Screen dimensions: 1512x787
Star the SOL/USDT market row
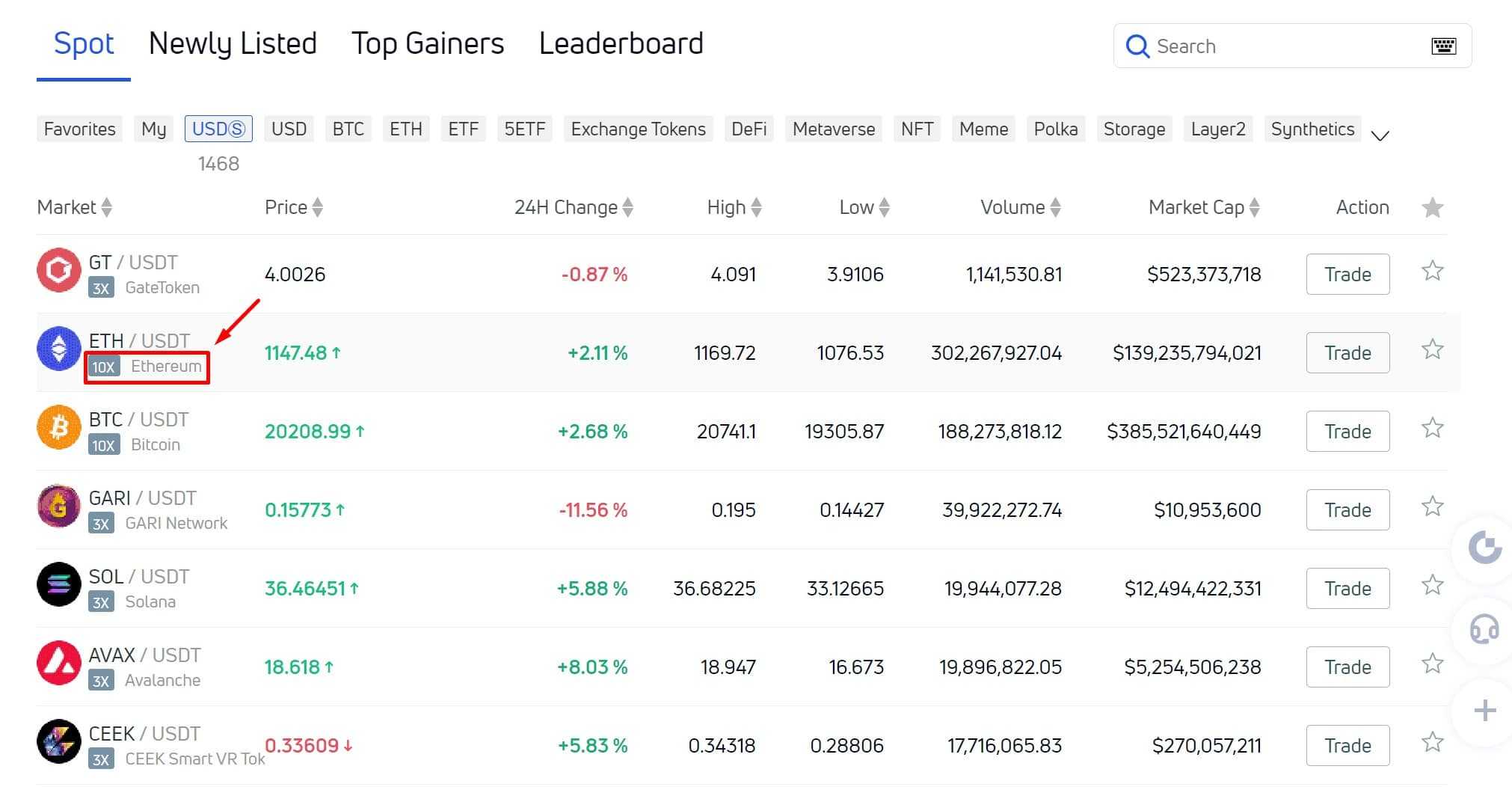point(1432,585)
